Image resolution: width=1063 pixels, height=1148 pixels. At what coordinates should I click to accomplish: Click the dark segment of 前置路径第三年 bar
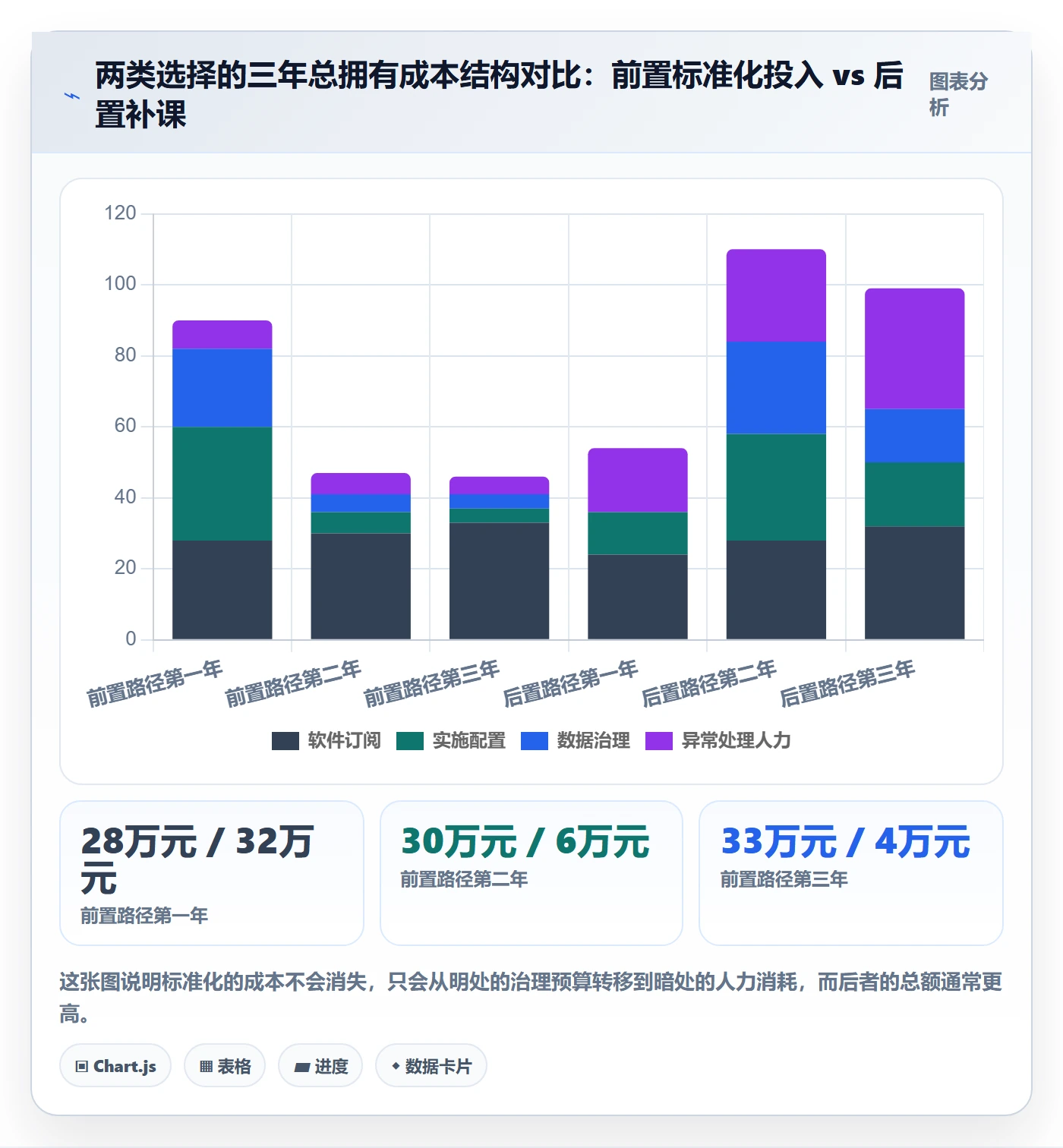pyautogui.click(x=500, y=581)
